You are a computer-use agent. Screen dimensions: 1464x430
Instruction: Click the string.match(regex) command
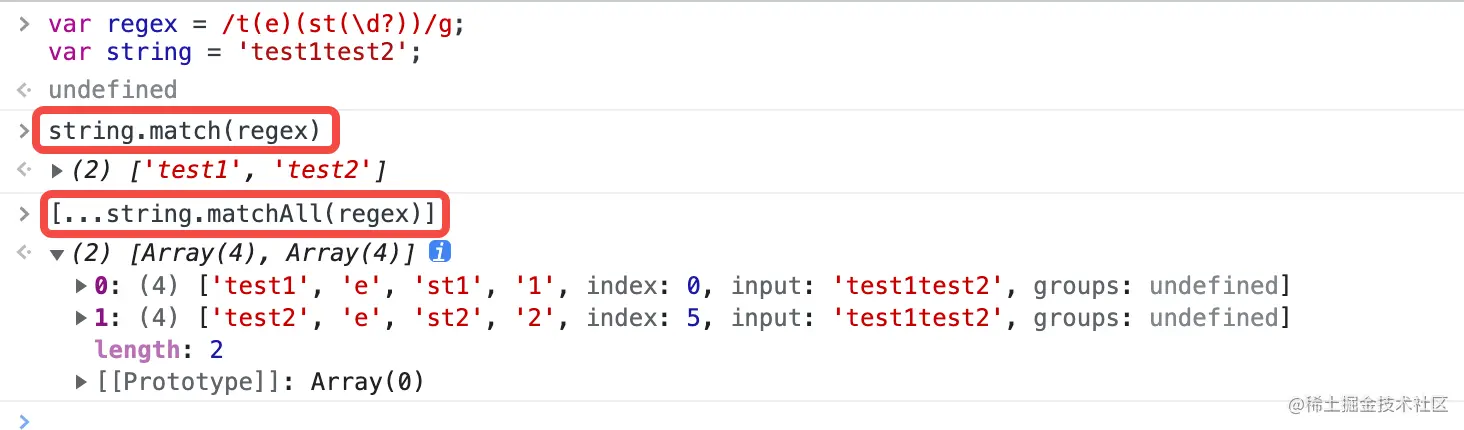(x=184, y=130)
